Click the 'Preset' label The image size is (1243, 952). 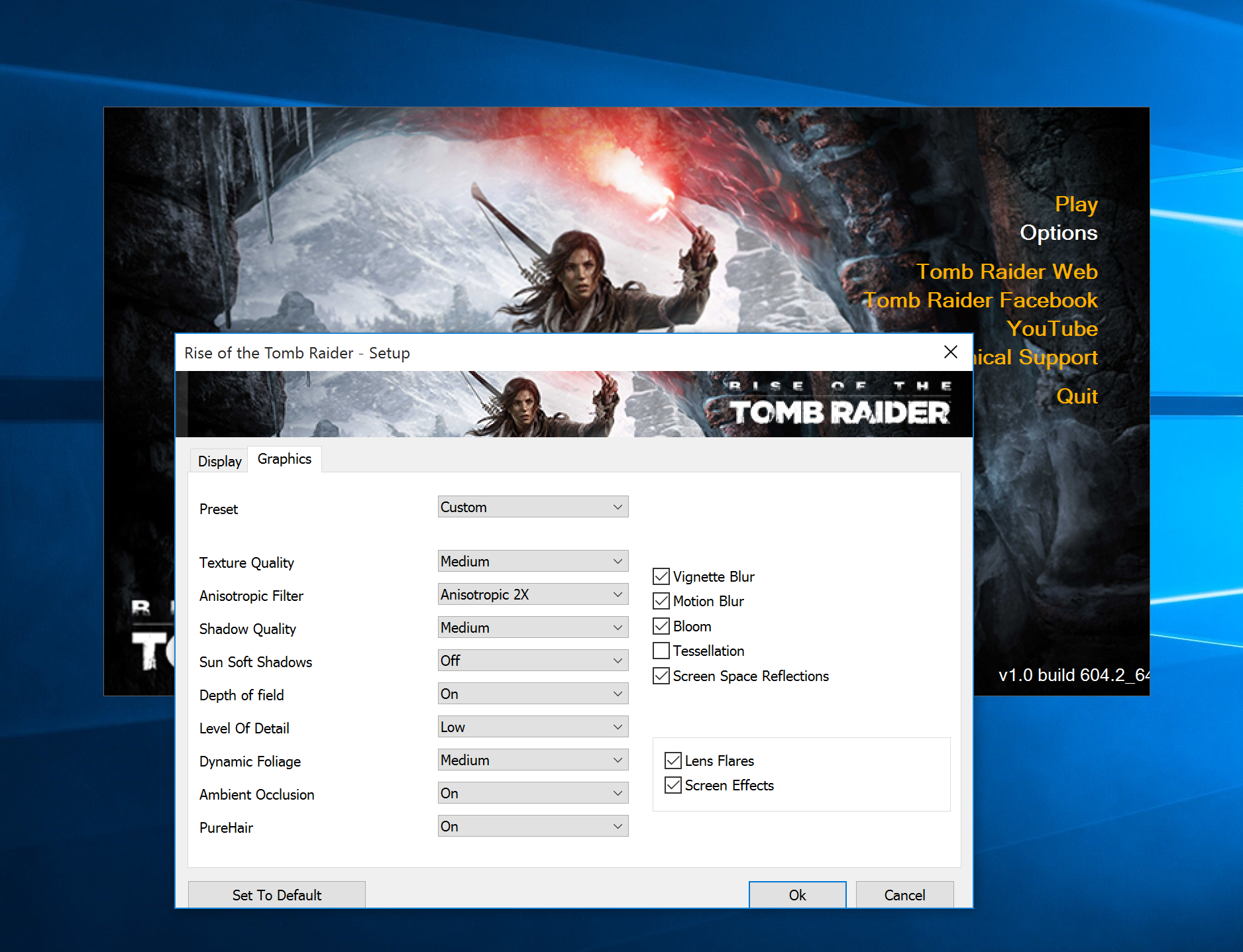tap(218, 509)
